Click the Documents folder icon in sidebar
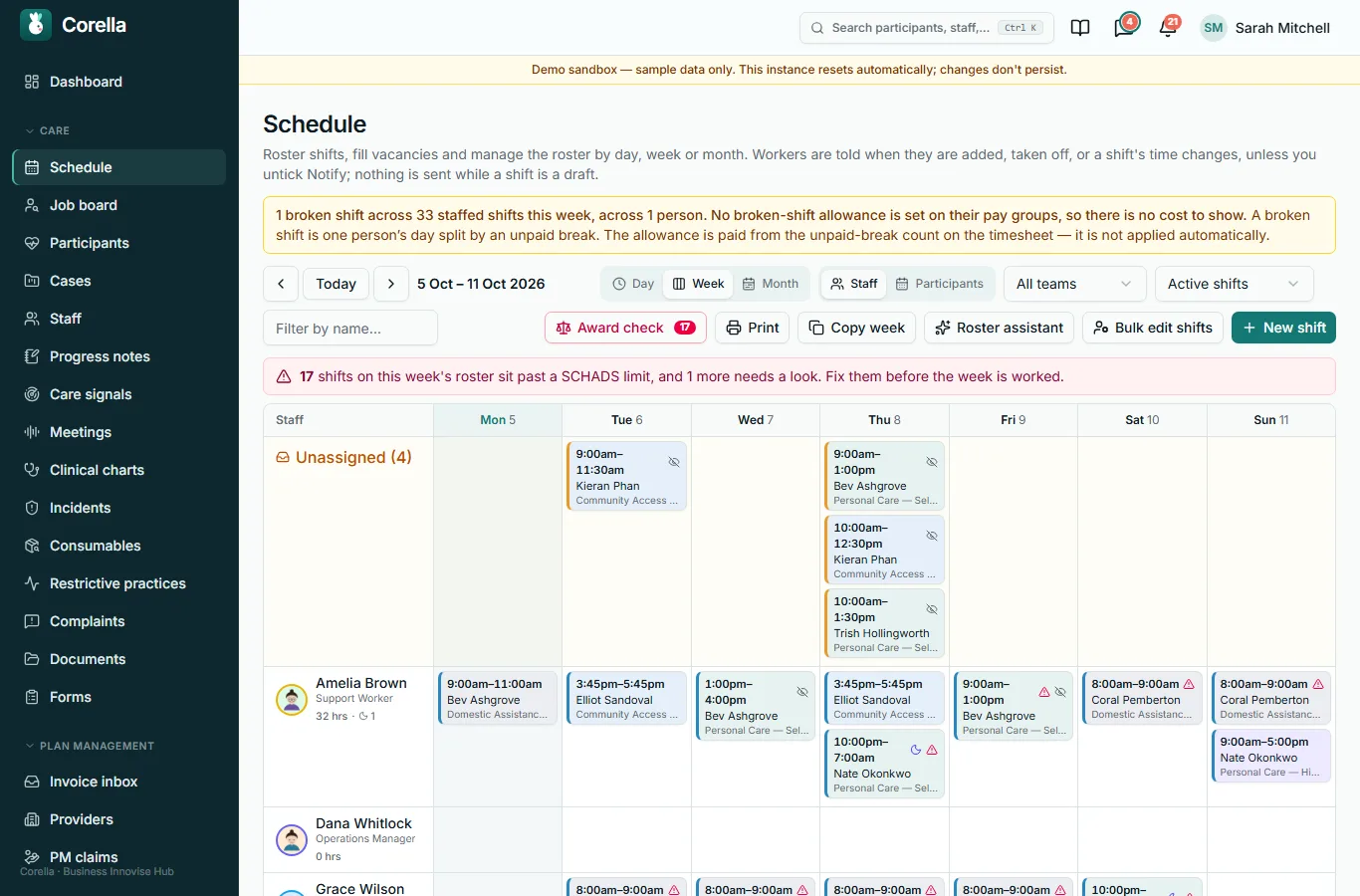Screen dimensions: 1360x896 click(32, 659)
